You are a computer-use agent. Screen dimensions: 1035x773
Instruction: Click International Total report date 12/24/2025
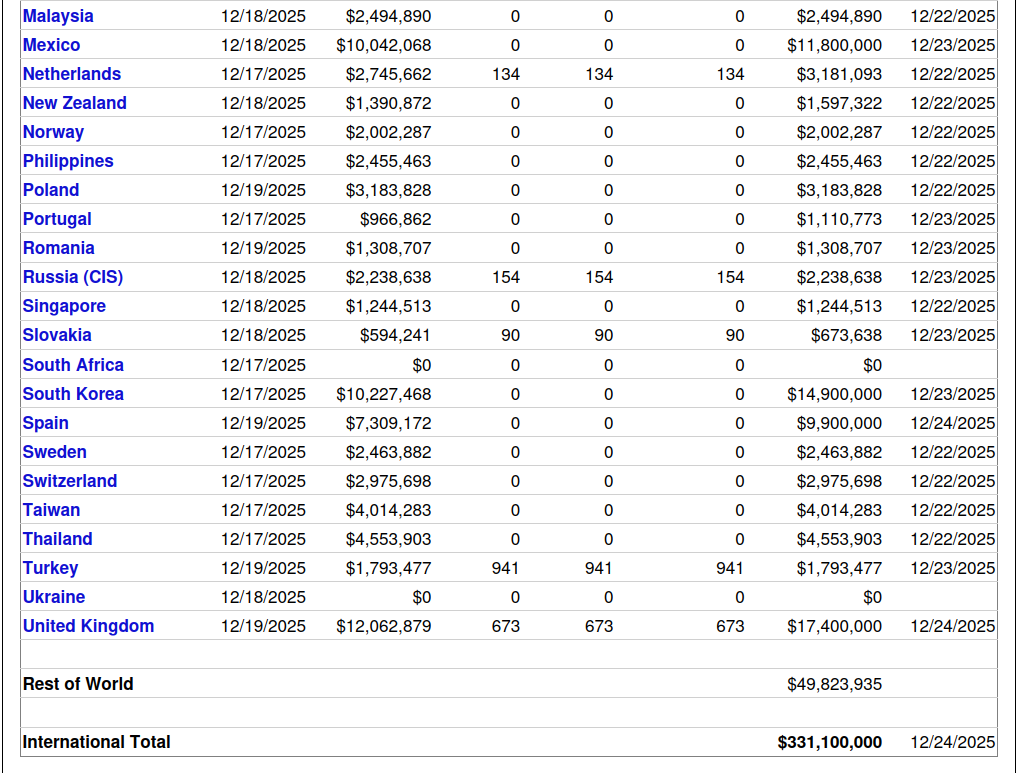tap(952, 743)
